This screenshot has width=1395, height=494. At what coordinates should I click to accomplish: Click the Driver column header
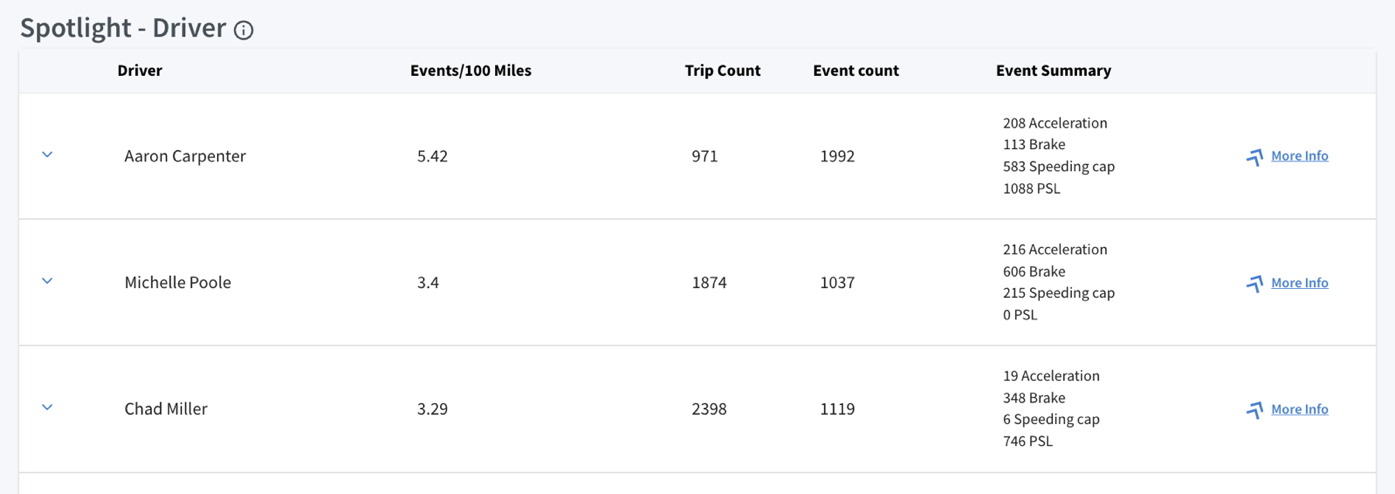pos(140,71)
